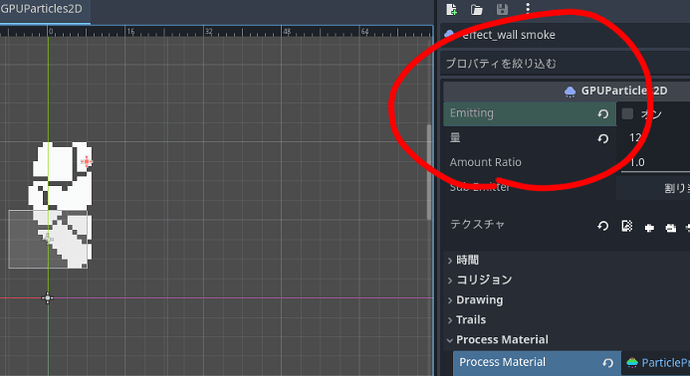
Task: Click the 量 value field showing 12
Action: [653, 138]
